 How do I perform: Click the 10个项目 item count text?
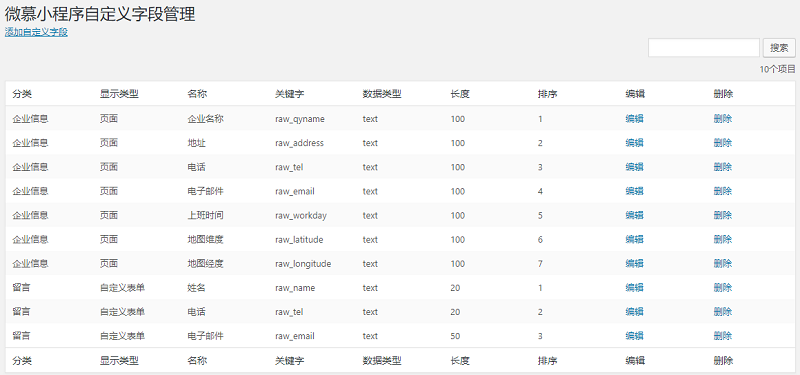778,69
